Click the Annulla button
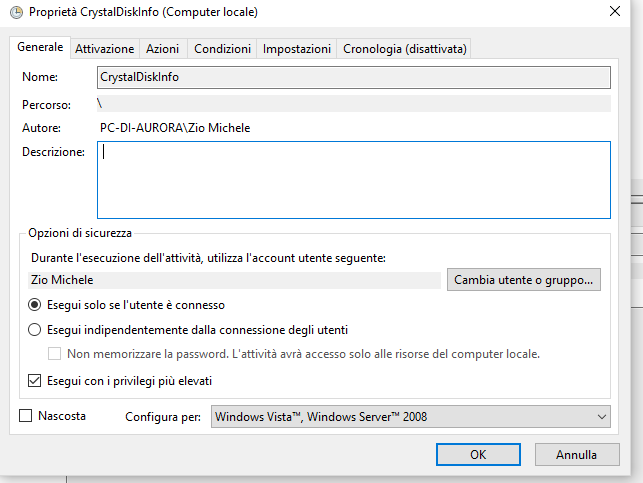This screenshot has height=483, width=643. tap(577, 455)
